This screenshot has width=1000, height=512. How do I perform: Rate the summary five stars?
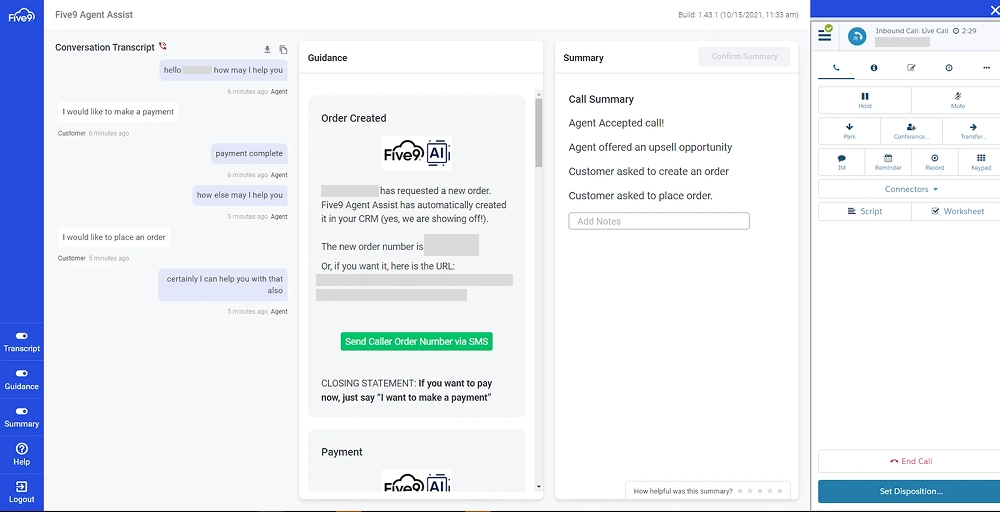[779, 491]
